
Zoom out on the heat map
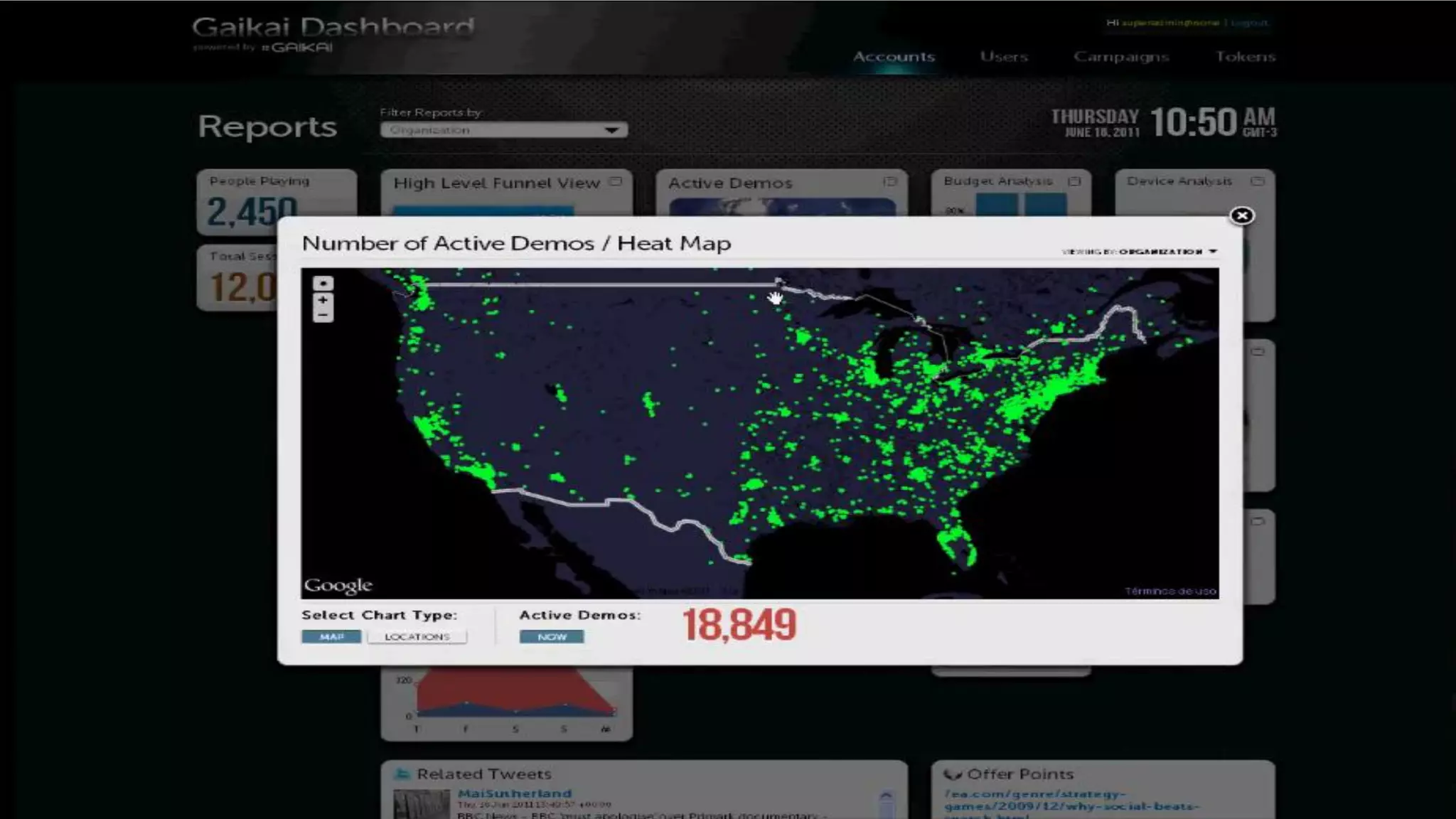pyautogui.click(x=323, y=315)
